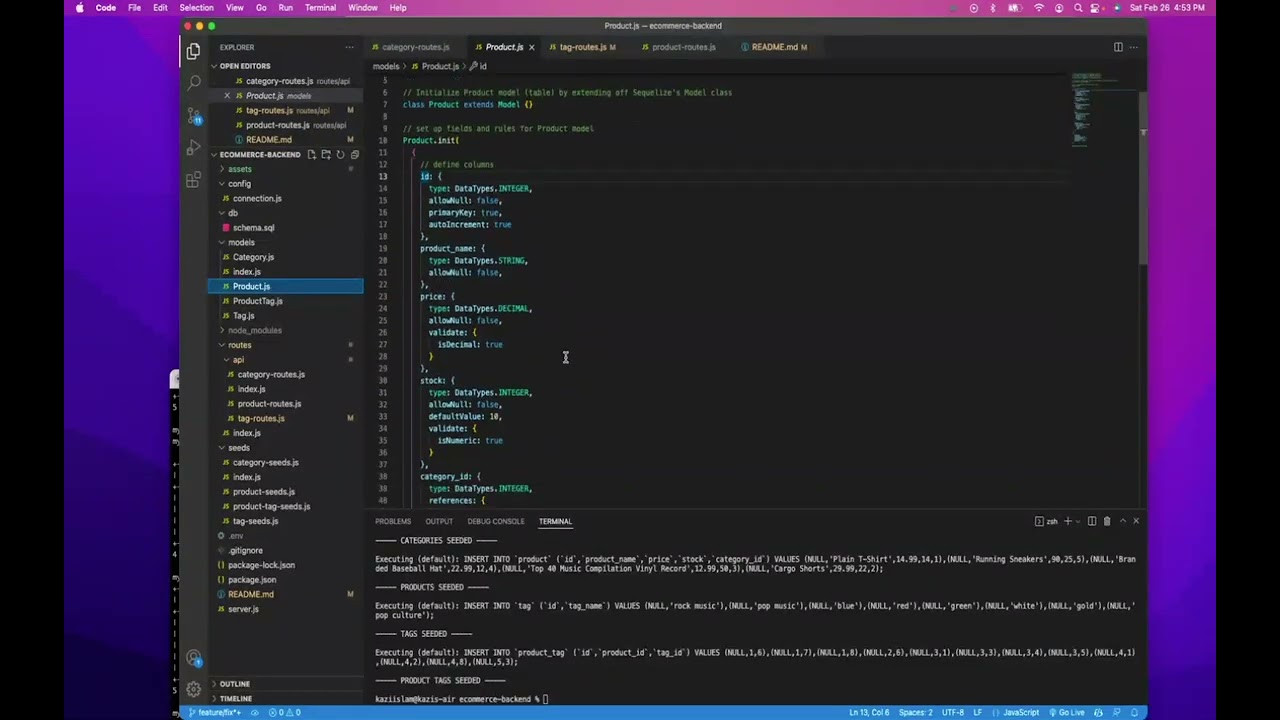Maximize the terminal panel size
The height and width of the screenshot is (720, 1280).
[x=1122, y=521]
